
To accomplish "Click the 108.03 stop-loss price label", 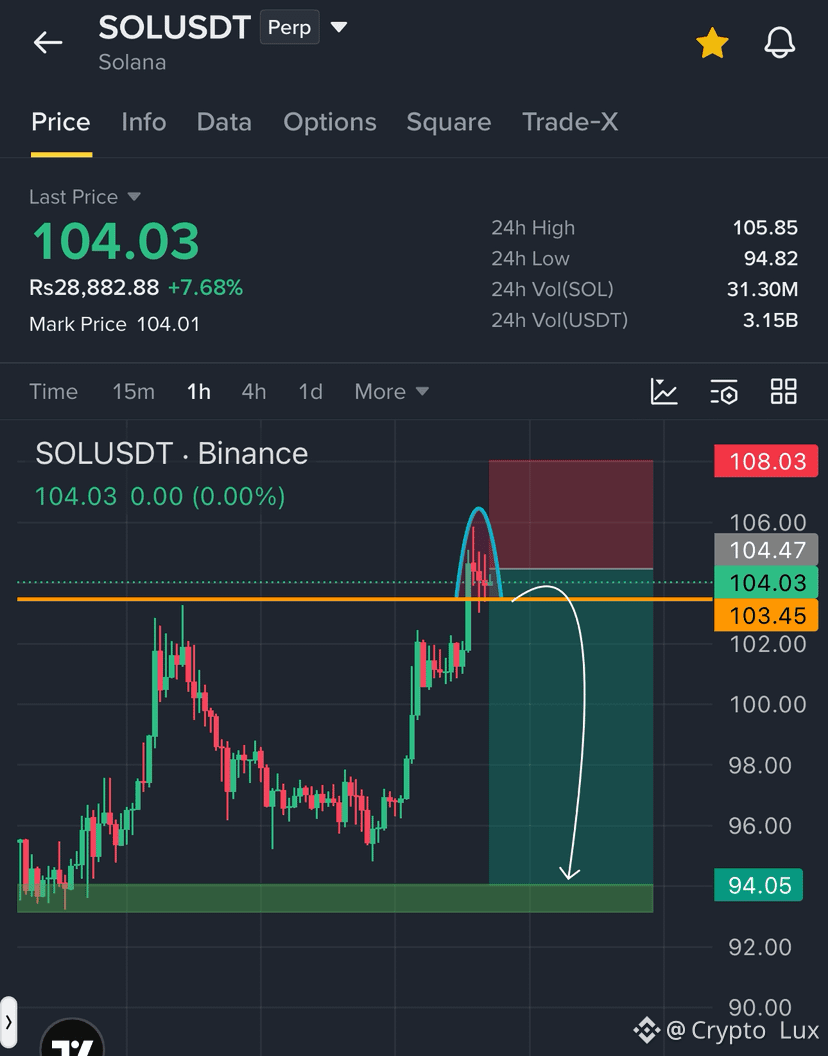I will (x=767, y=461).
